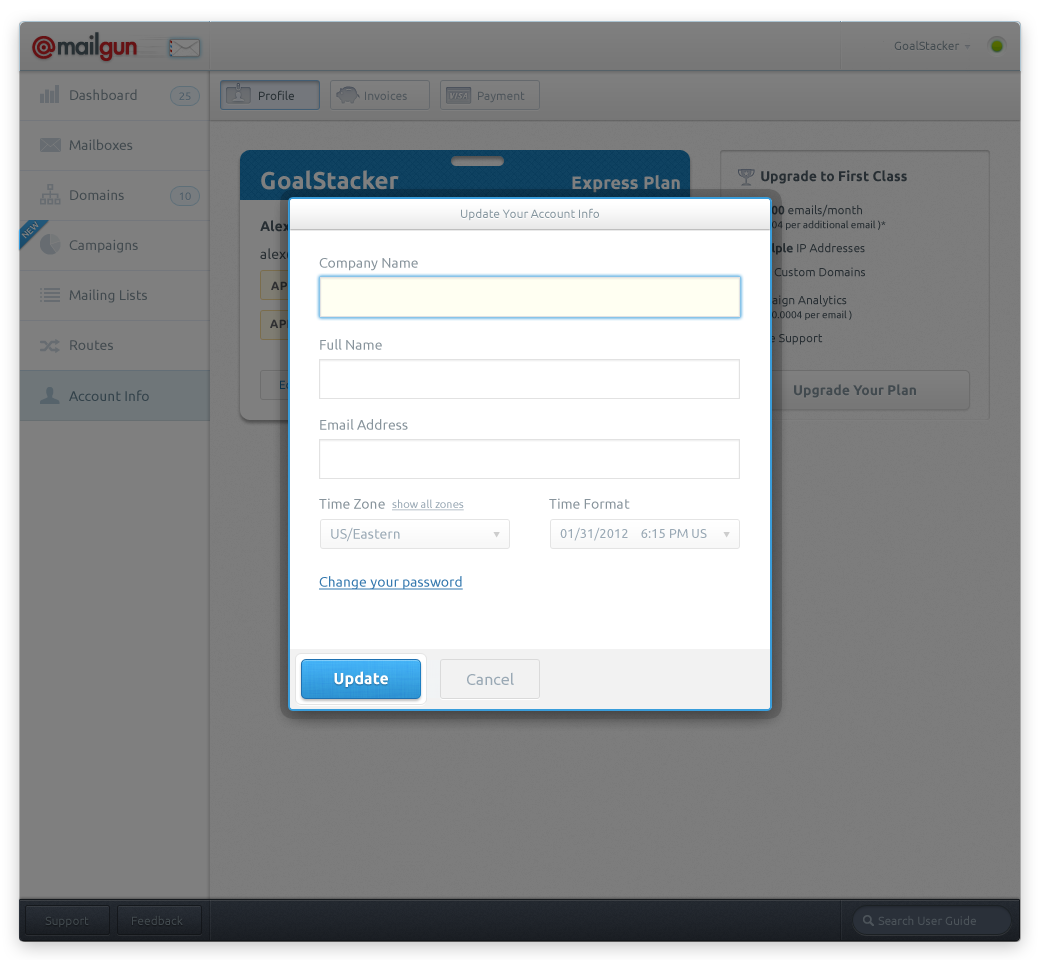Click the envelope icon beside the logo
The width and height of the screenshot is (1040, 960).
(184, 48)
